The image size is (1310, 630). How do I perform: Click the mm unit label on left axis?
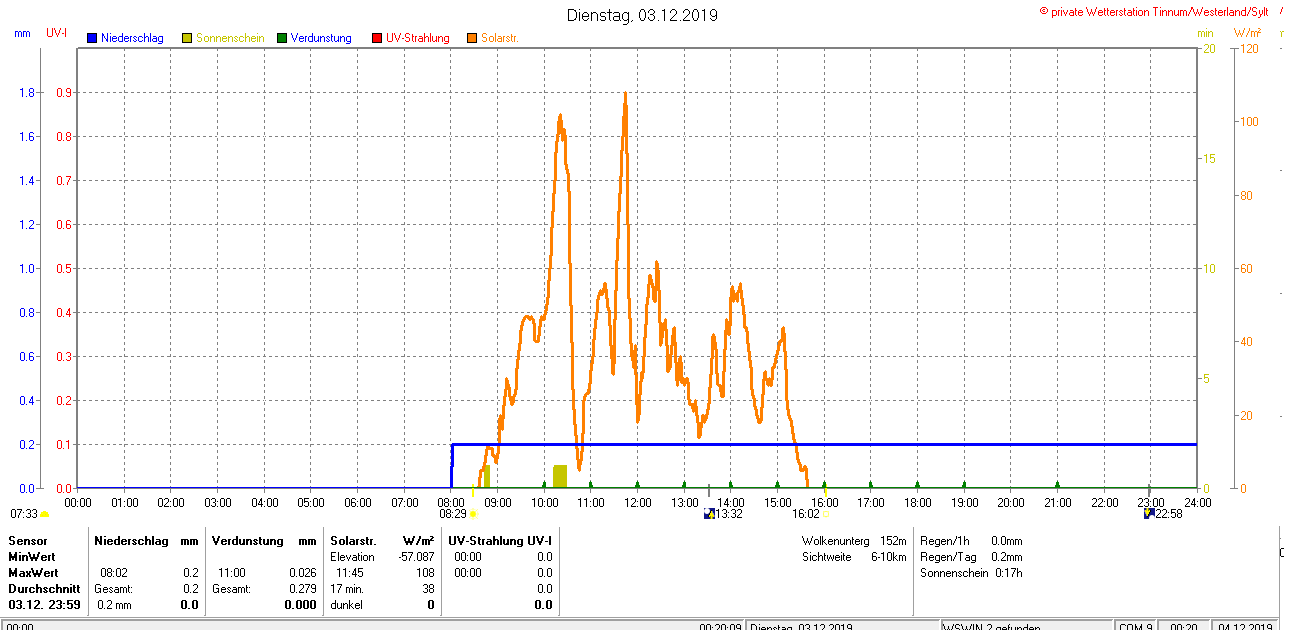click(22, 33)
